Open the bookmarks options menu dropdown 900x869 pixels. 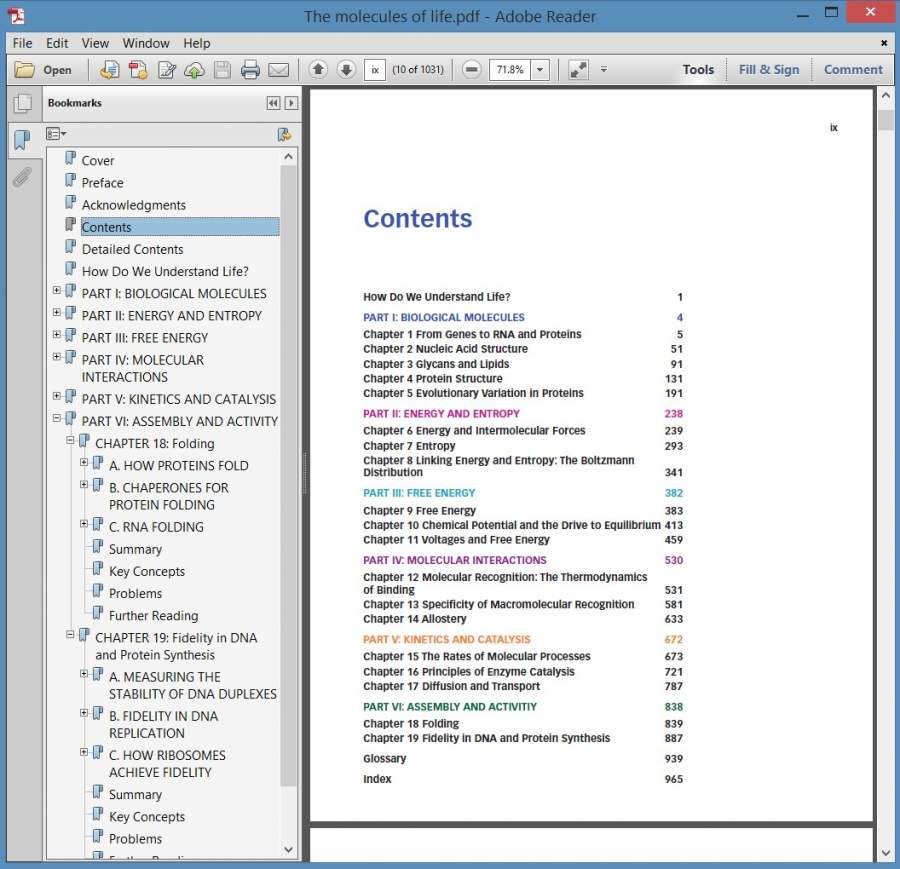(x=56, y=134)
